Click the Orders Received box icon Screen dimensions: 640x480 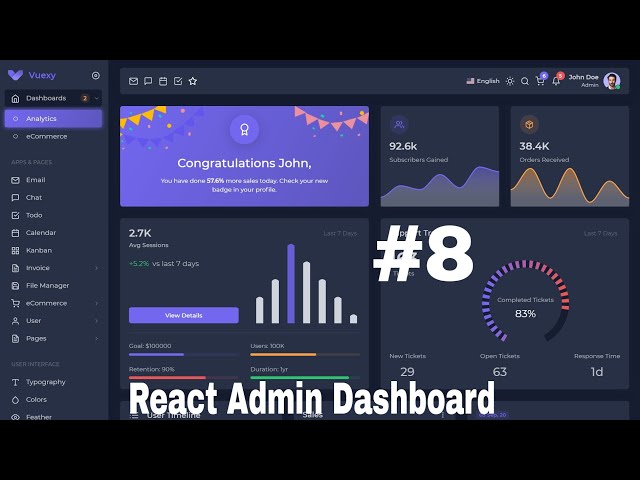click(x=529, y=124)
